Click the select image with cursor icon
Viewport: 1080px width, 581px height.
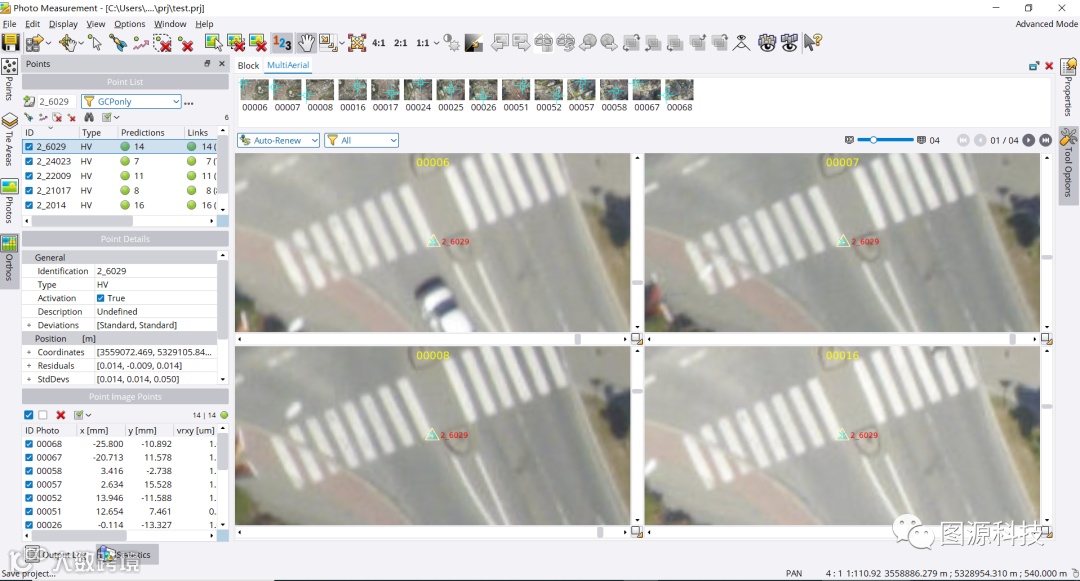click(213, 43)
